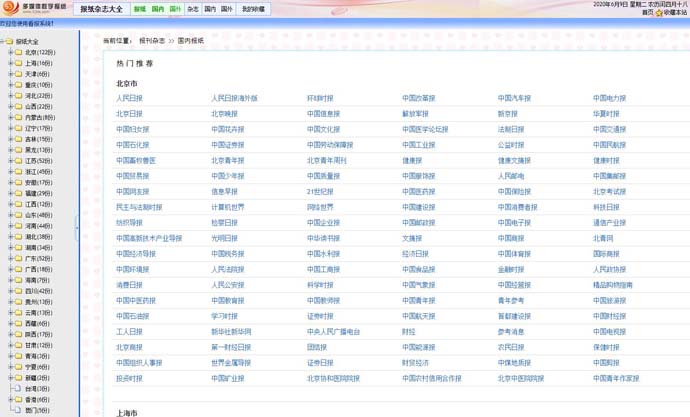Click the folder icon for 上海

(x=18, y=63)
